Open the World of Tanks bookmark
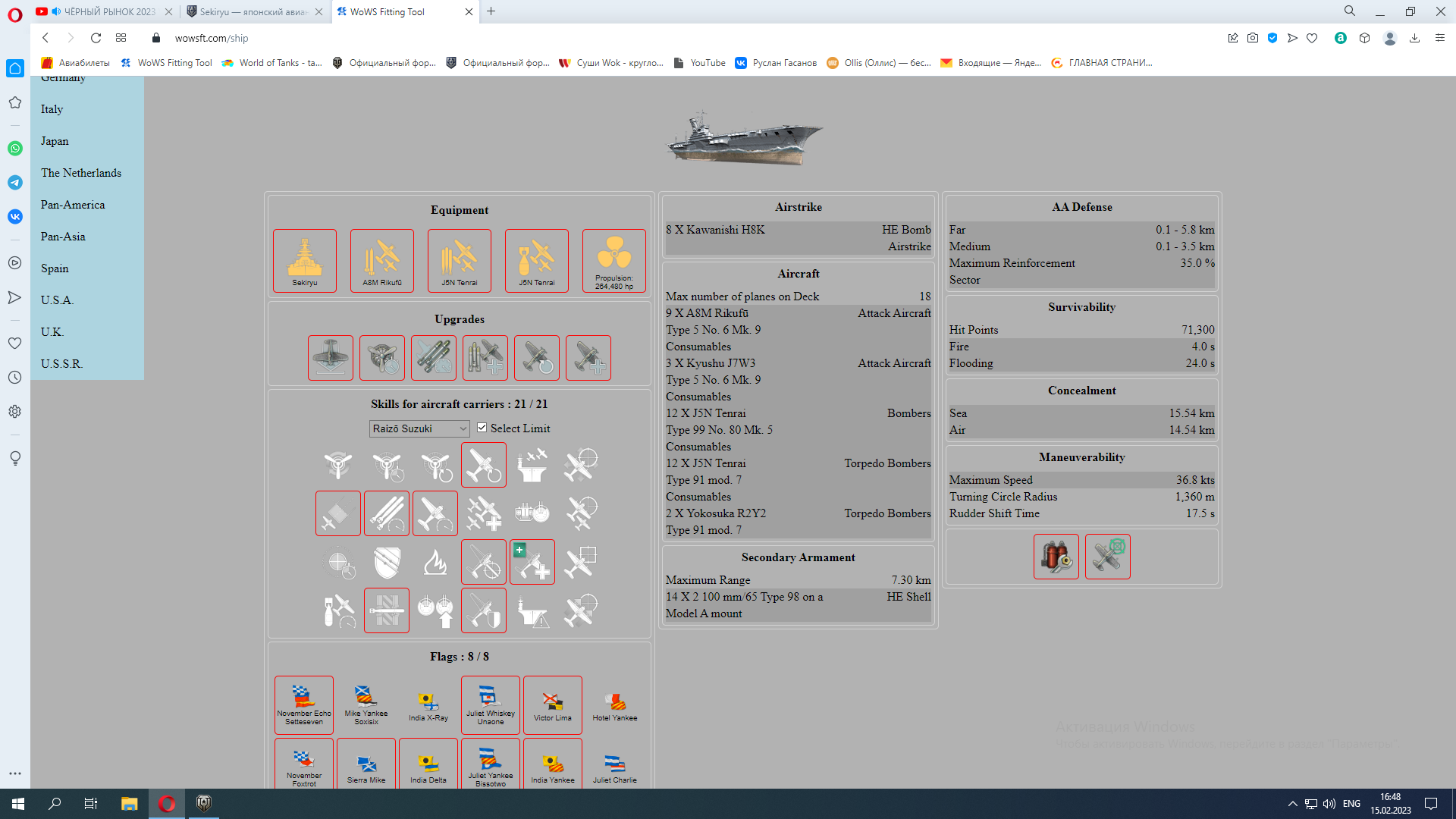 coord(272,63)
